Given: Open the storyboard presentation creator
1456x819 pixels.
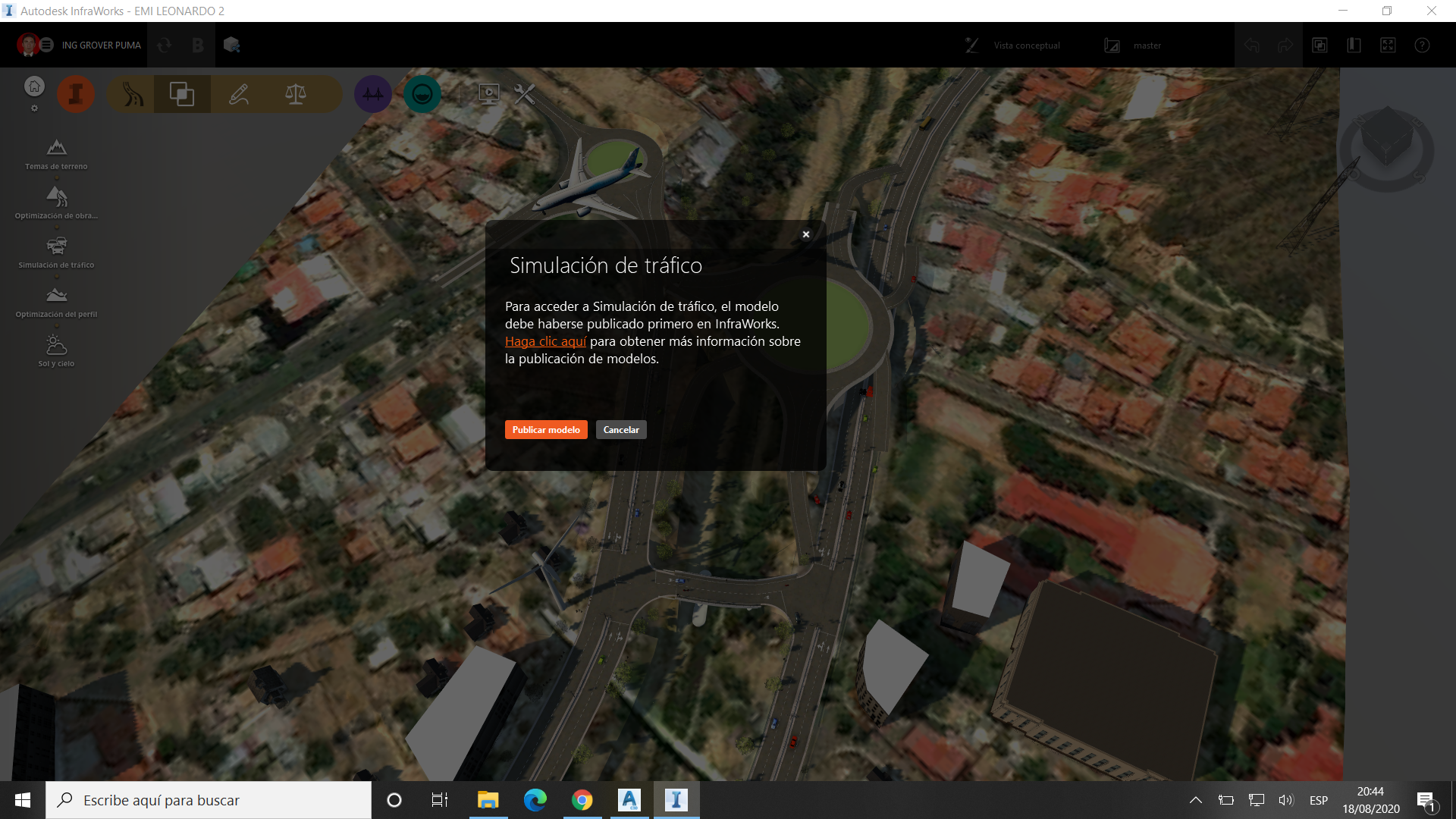Looking at the screenshot, I should pyautogui.click(x=488, y=93).
